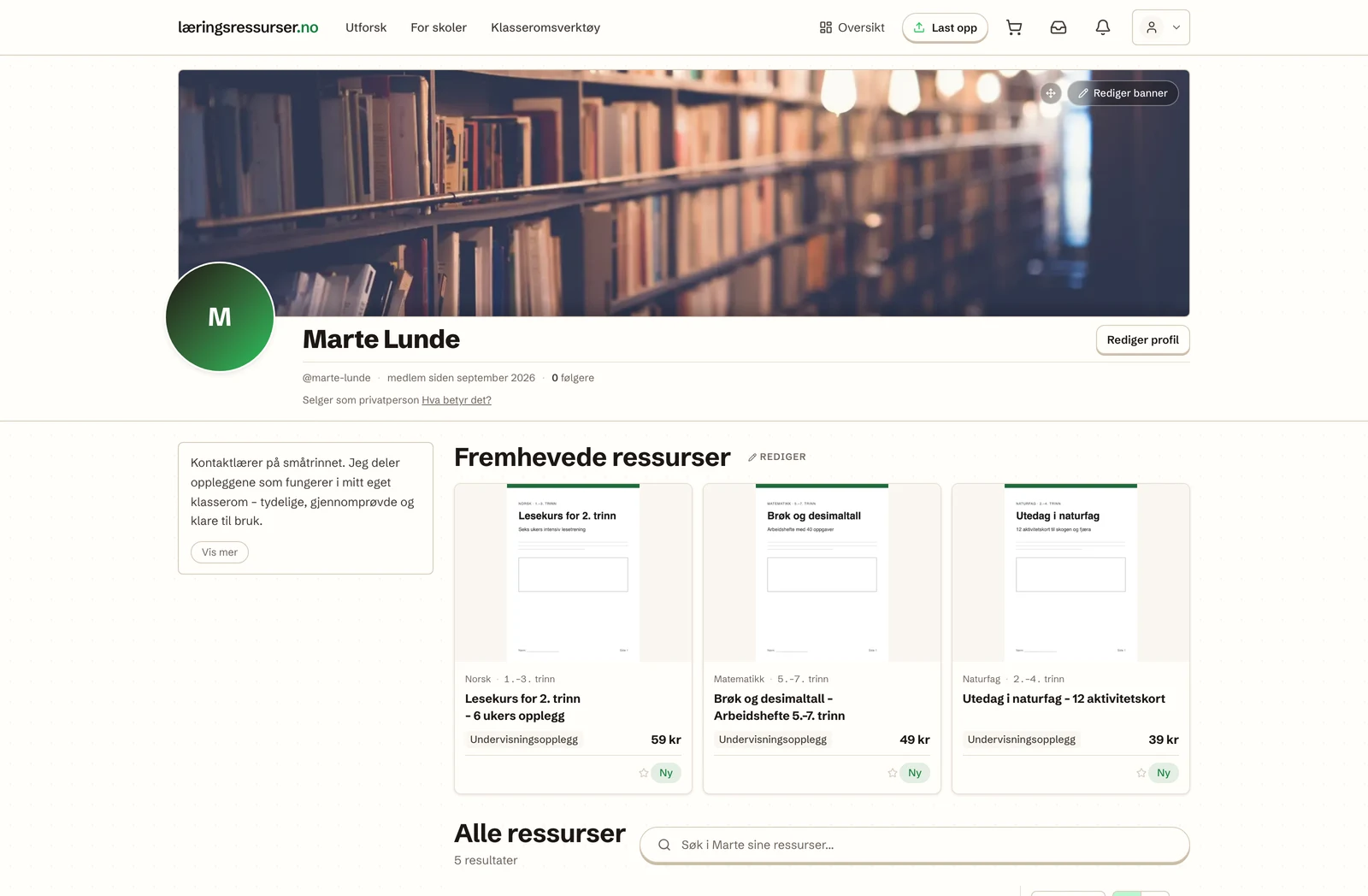Star the Brøk og desimaltall card
Viewport: 1368px width, 896px height.
tap(893, 773)
